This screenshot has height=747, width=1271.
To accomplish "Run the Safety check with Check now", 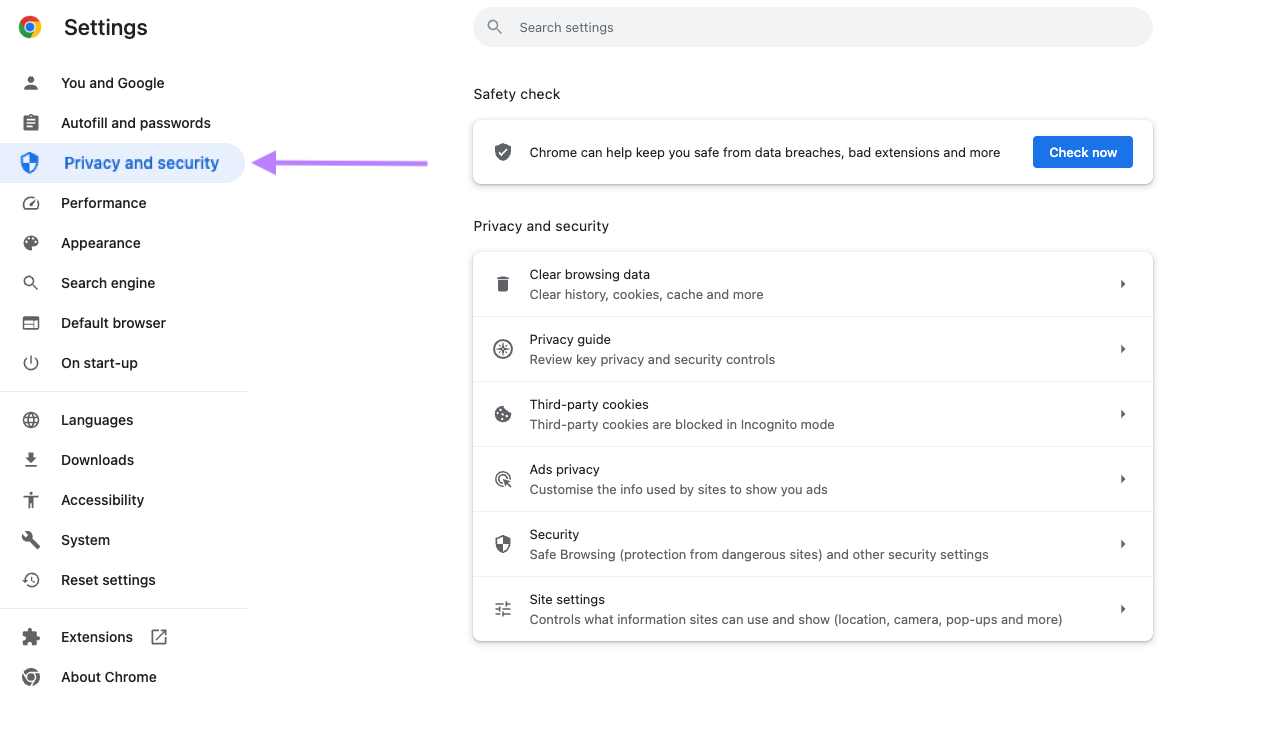I will pyautogui.click(x=1083, y=152).
